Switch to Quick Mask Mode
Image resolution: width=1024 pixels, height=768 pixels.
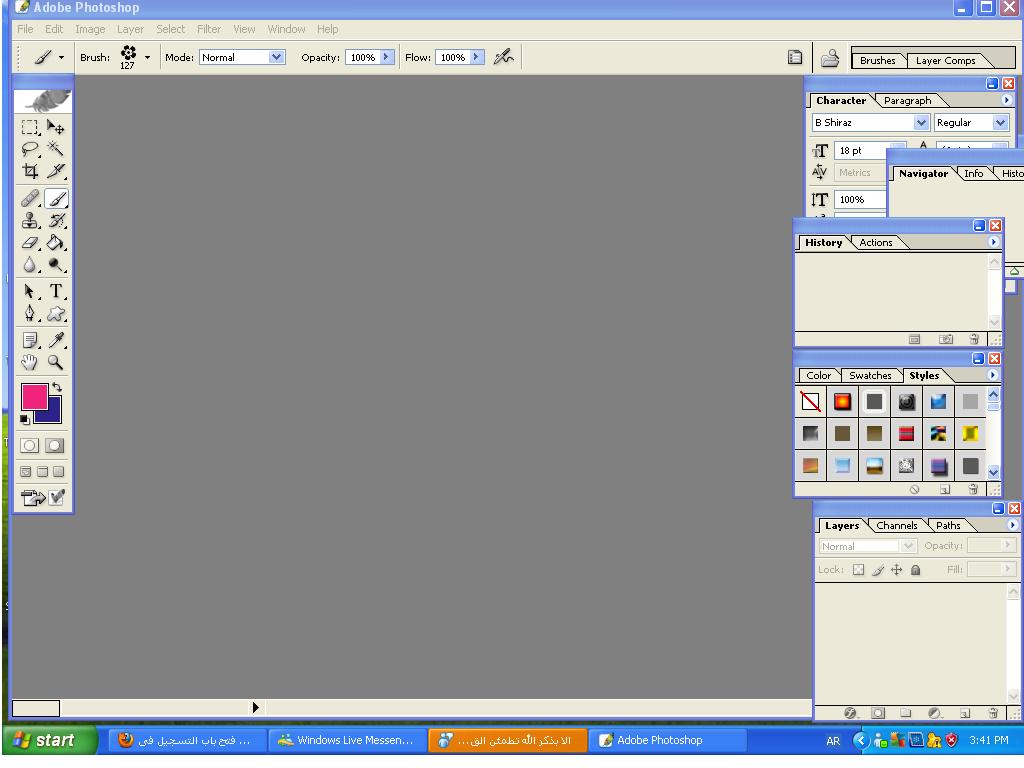click(x=55, y=446)
